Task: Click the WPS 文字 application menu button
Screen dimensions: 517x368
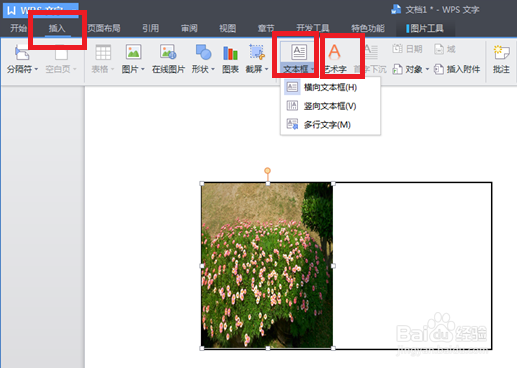Action: 41,10
